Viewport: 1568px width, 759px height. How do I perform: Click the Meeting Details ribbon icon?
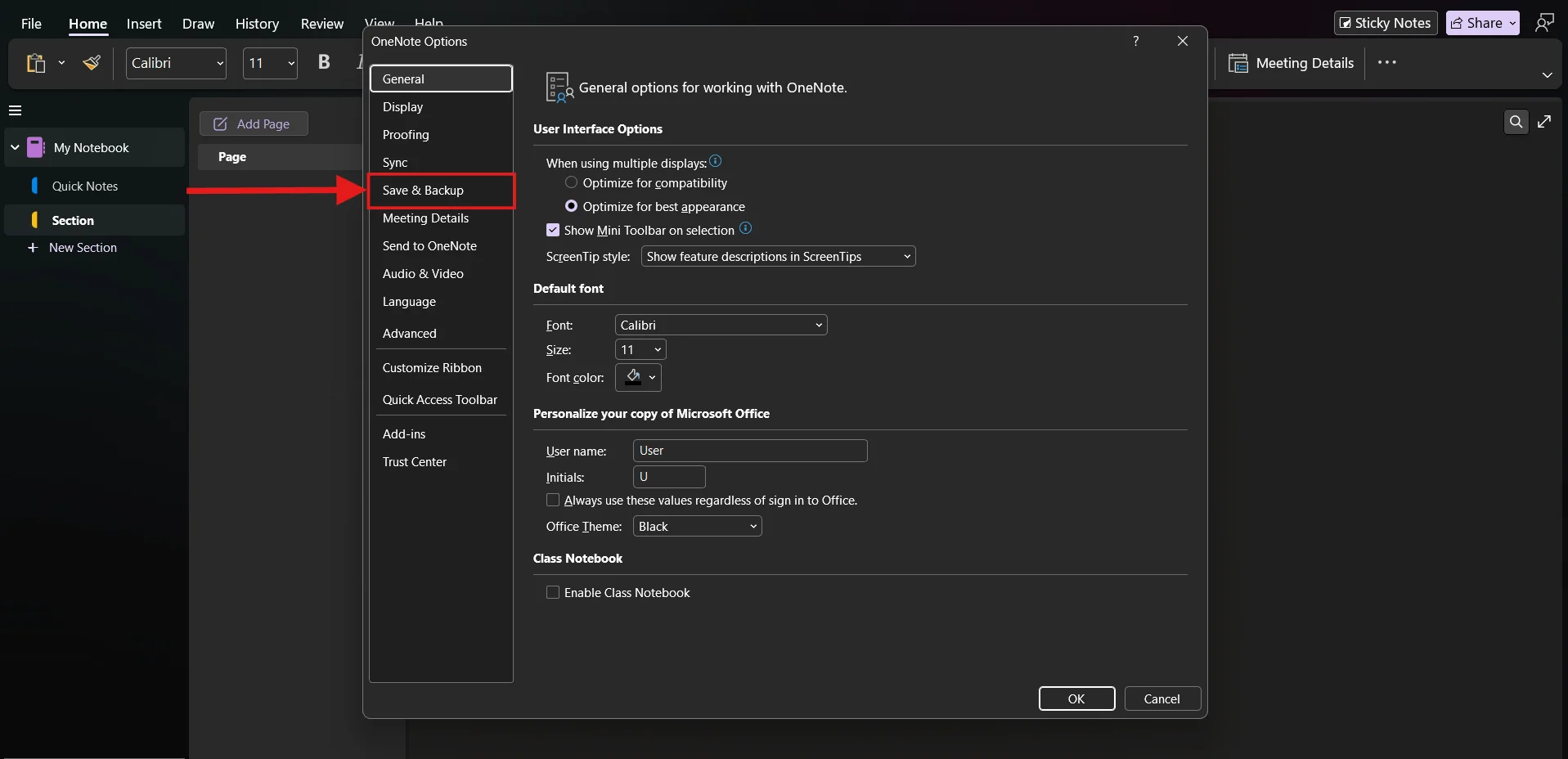(1238, 63)
